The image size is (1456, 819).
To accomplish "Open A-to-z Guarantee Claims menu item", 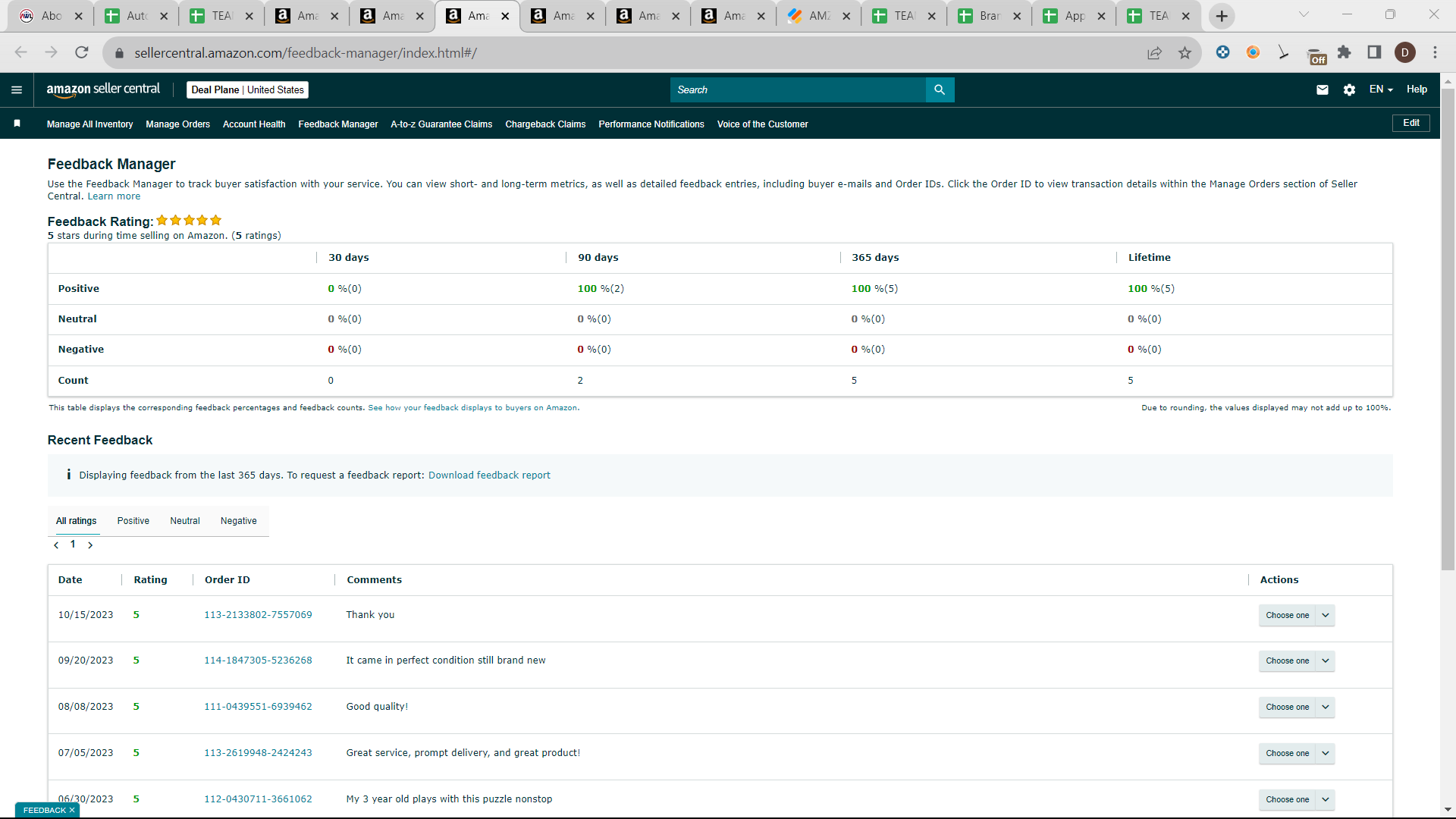I will click(441, 124).
